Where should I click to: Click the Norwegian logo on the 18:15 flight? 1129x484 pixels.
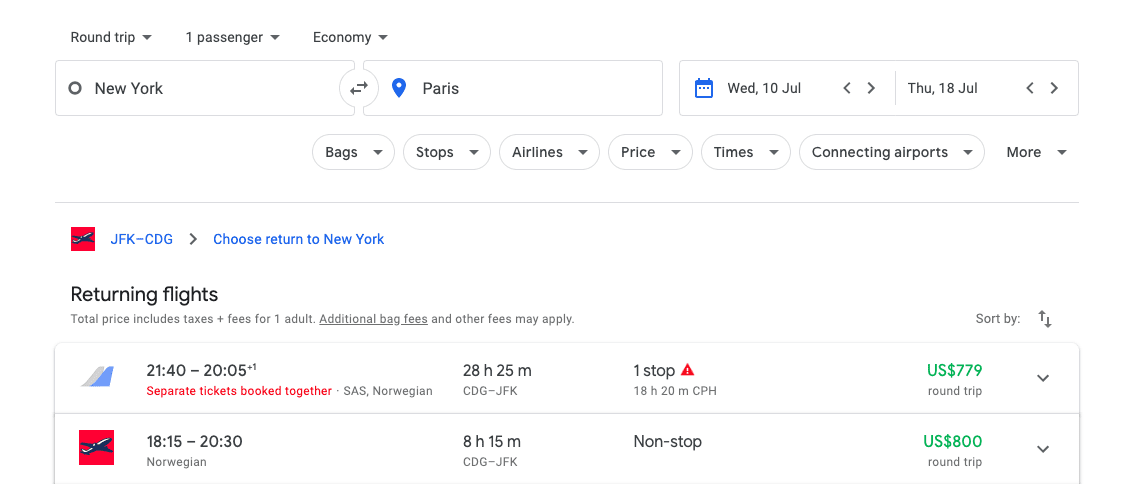coord(96,447)
